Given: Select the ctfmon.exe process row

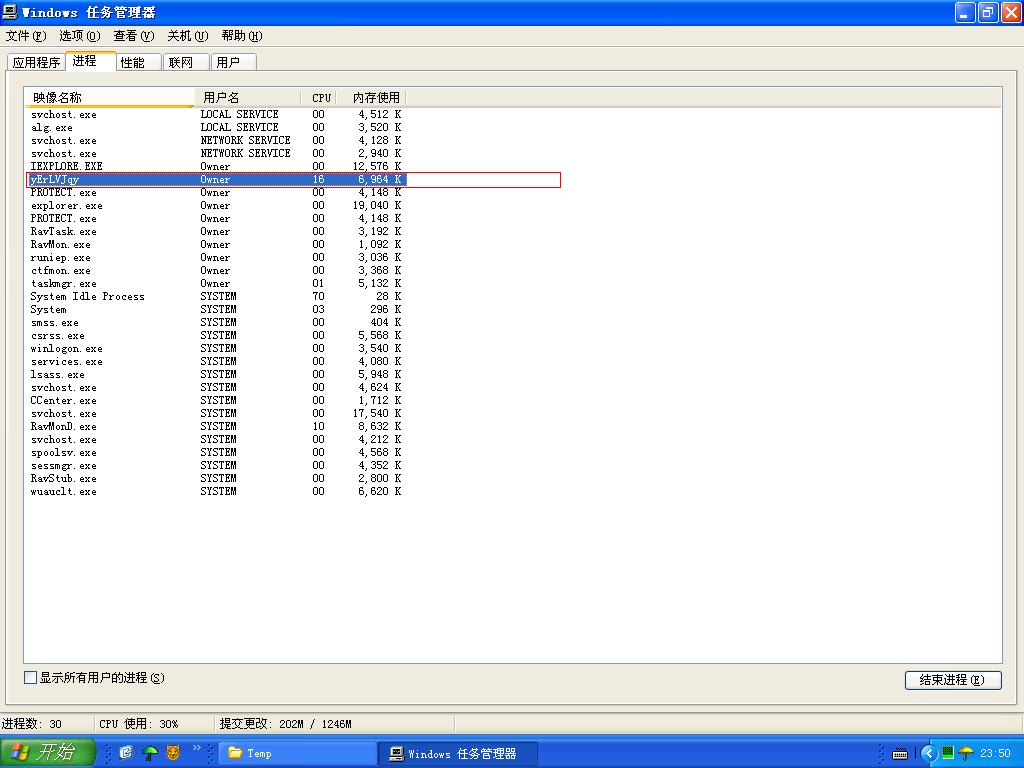Looking at the screenshot, I should coord(216,270).
